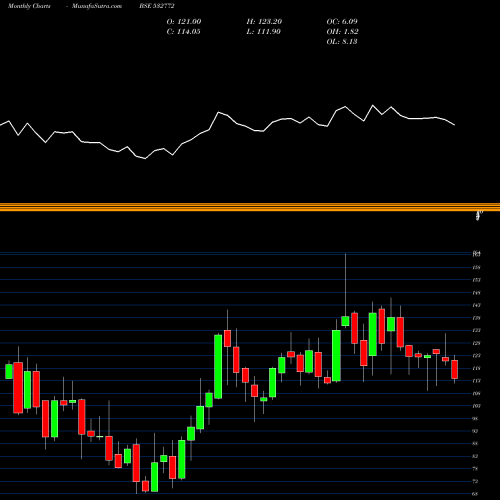500x500 pixels.
Task: Select the "OH: 1.82" reading
Action: [343, 31]
